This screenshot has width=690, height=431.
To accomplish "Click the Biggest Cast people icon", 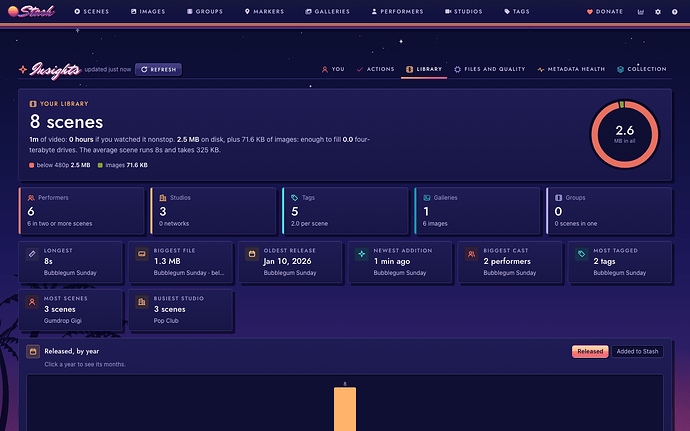I will 471,254.
